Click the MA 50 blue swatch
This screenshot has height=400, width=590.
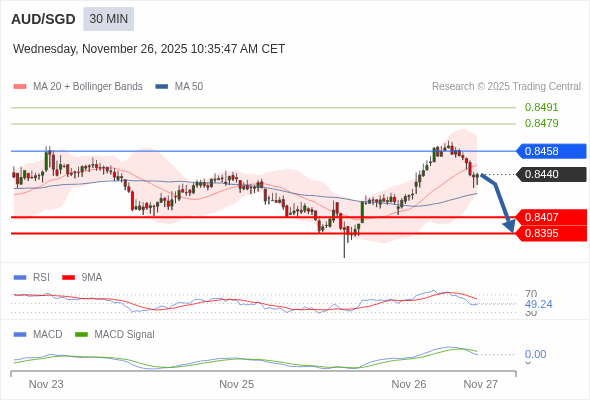[162, 87]
